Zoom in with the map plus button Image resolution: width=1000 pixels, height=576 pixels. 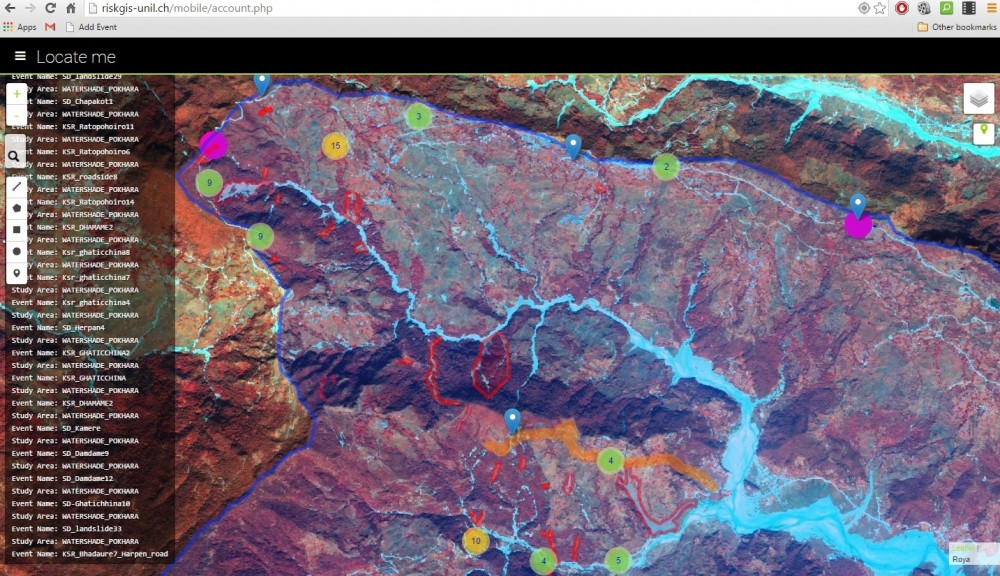[x=17, y=93]
